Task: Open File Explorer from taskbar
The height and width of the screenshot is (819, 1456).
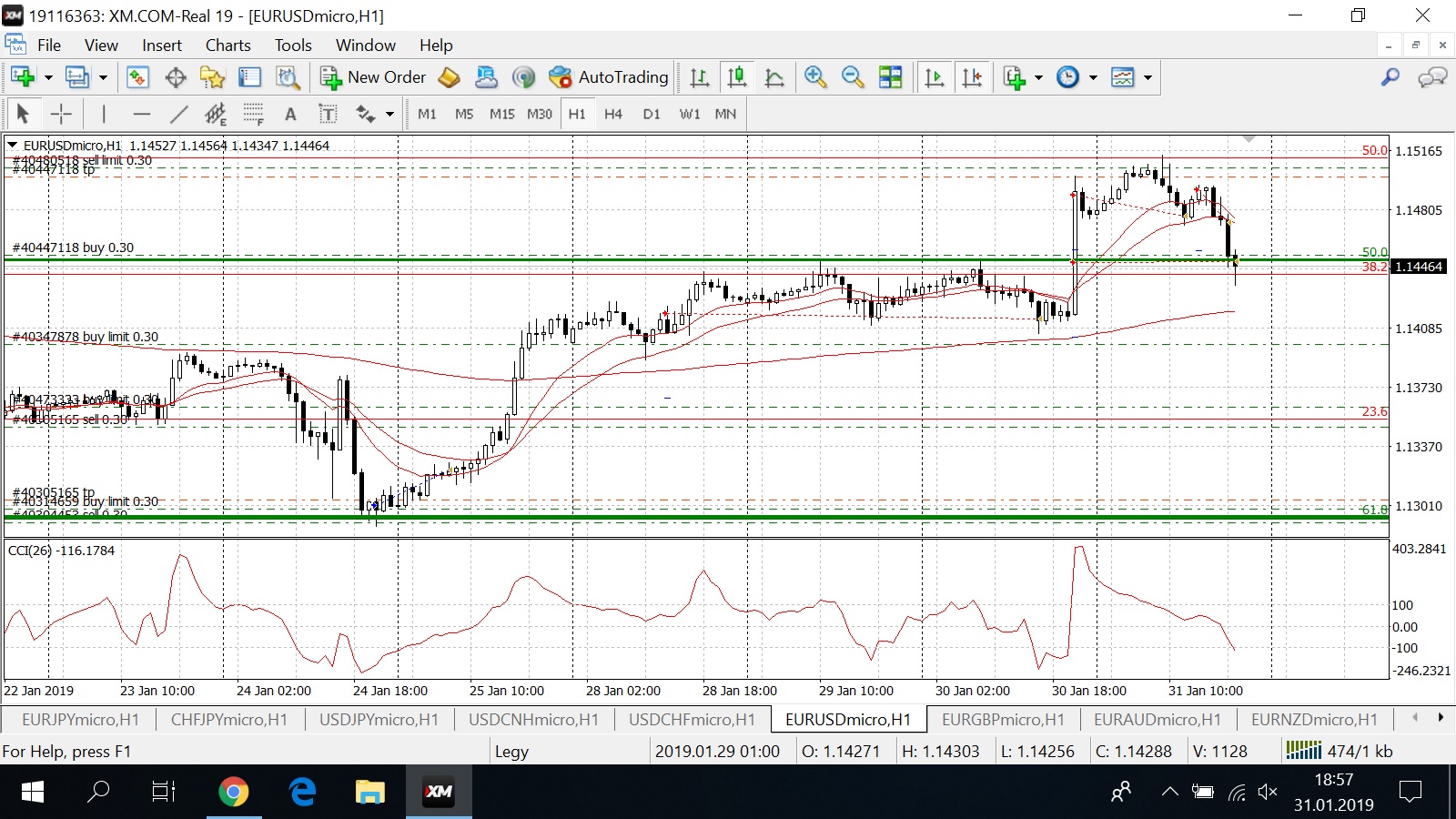Action: (369, 792)
